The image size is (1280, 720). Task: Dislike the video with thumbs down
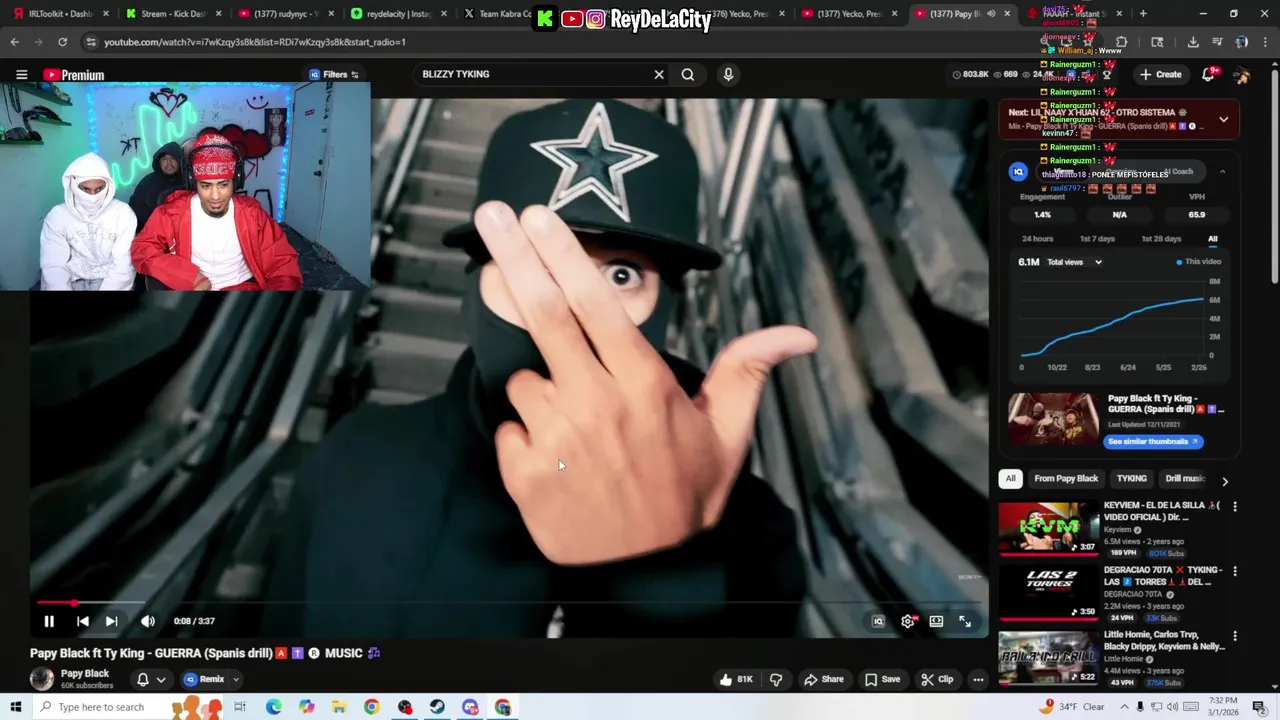pyautogui.click(x=776, y=679)
